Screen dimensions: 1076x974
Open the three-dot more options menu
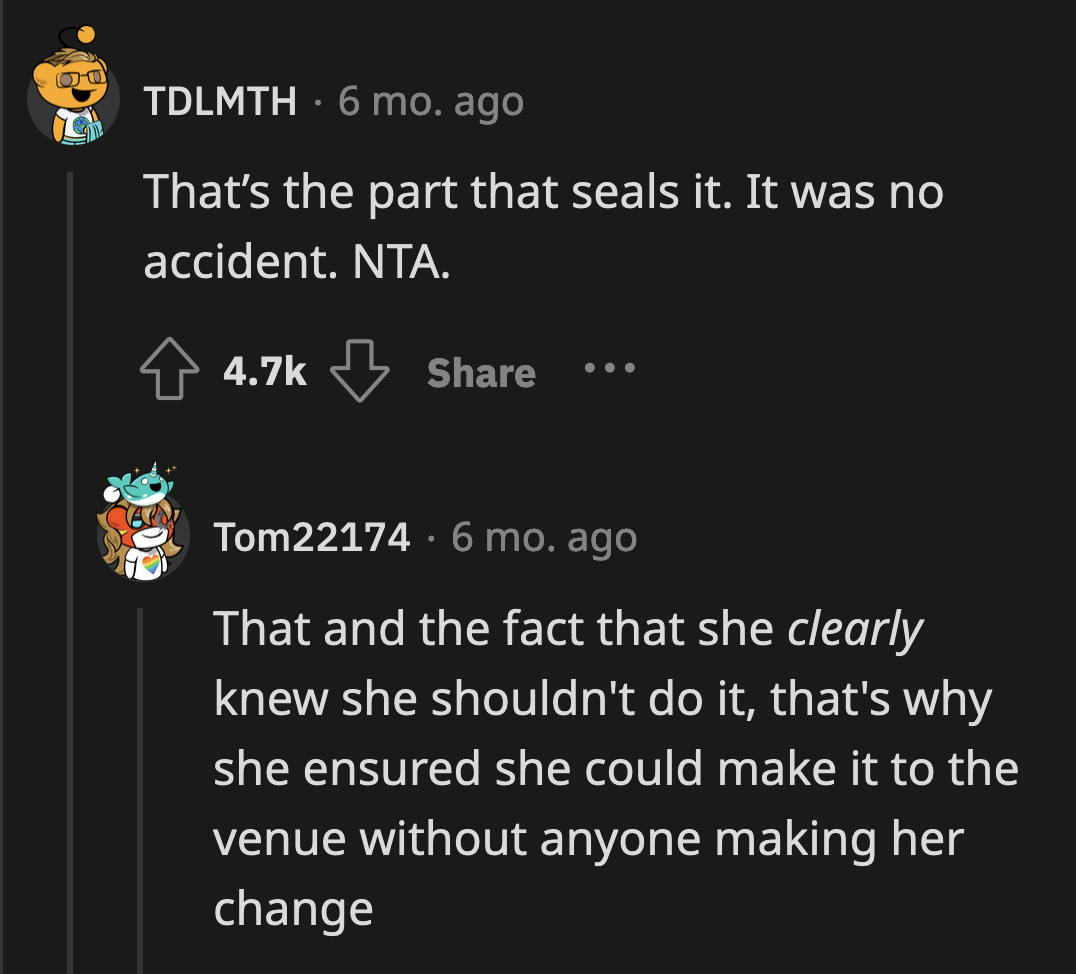click(608, 369)
